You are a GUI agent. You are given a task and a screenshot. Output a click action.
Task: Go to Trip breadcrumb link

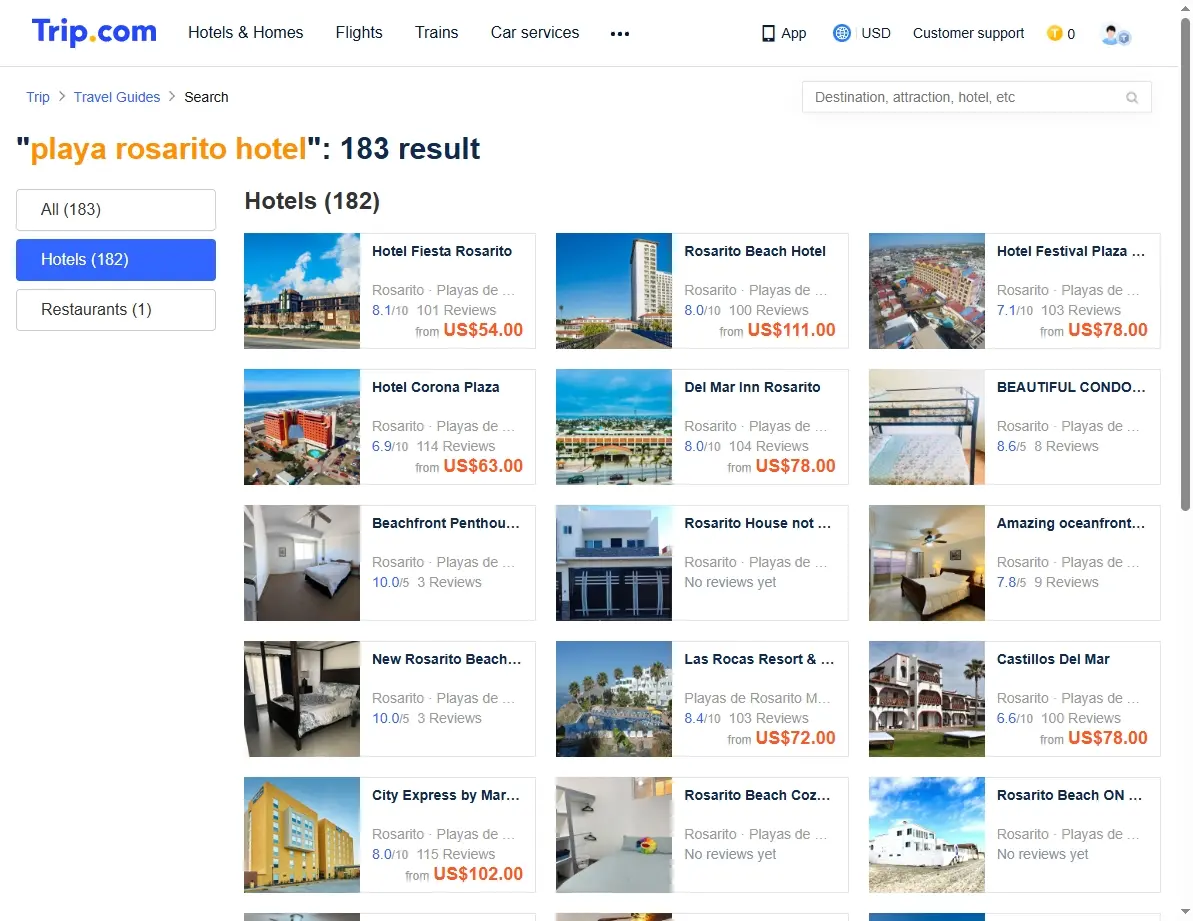[x=38, y=97]
